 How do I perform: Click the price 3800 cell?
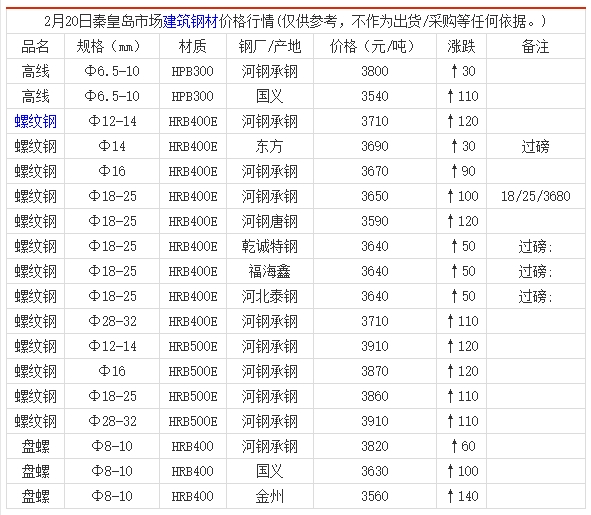(375, 71)
